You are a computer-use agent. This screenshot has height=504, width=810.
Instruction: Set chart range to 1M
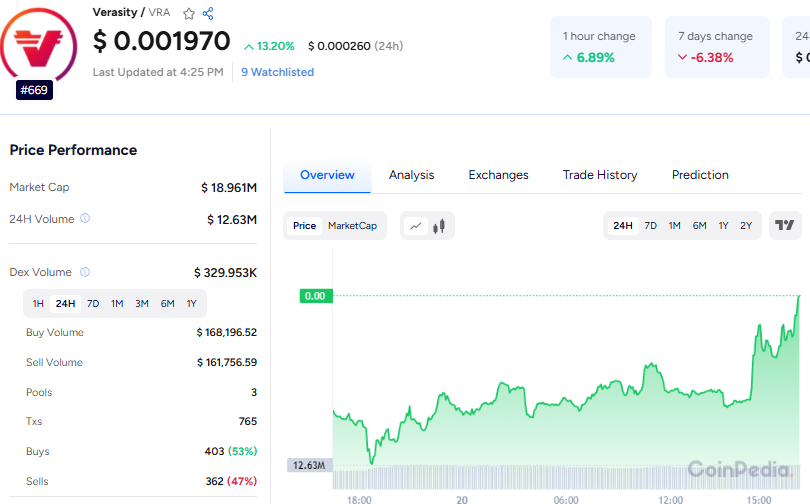point(674,226)
